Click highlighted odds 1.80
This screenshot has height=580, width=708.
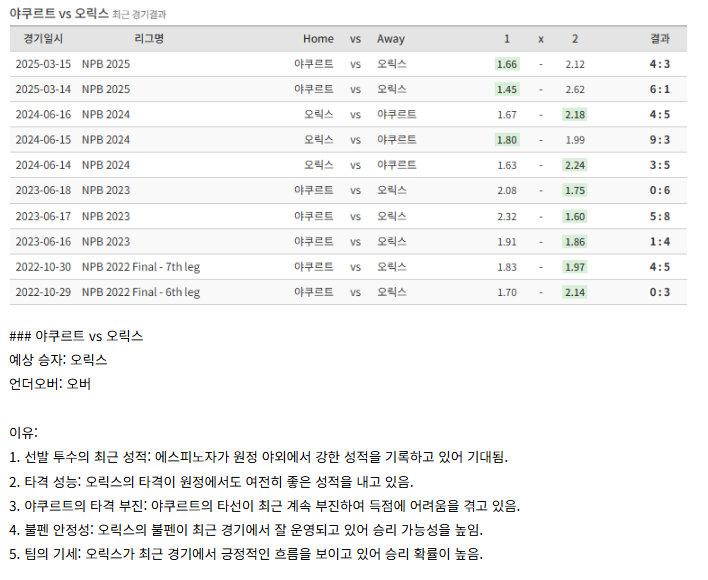[507, 140]
